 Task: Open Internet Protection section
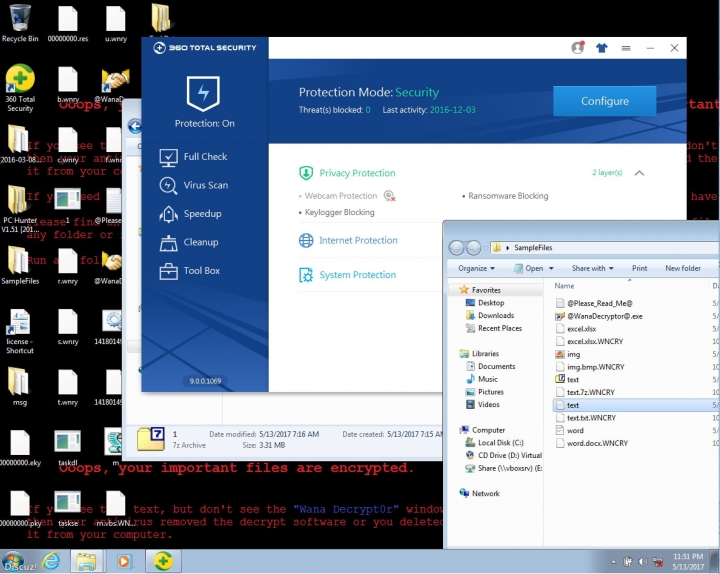tap(358, 241)
